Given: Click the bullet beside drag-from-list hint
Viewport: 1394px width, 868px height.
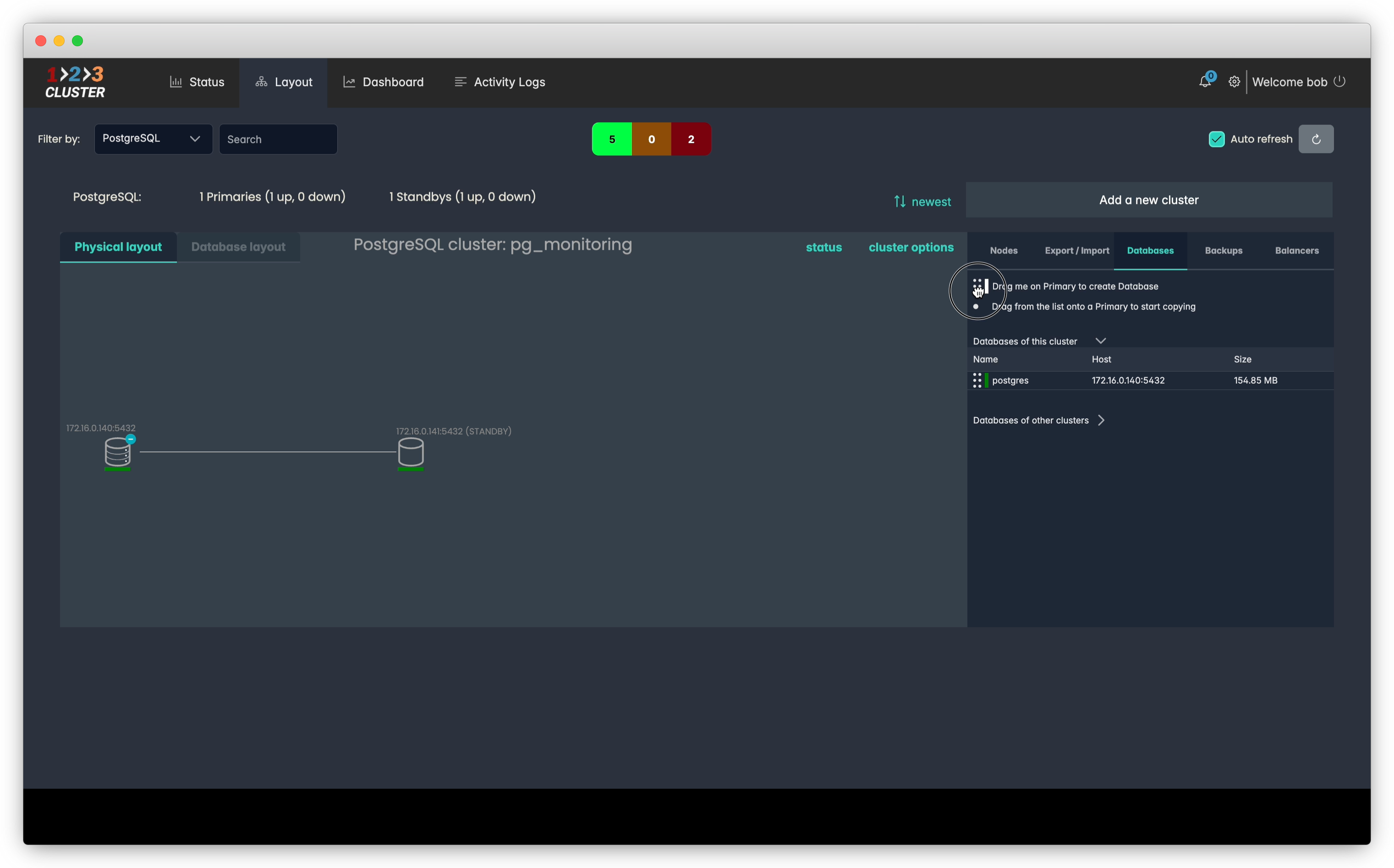Looking at the screenshot, I should 976,307.
